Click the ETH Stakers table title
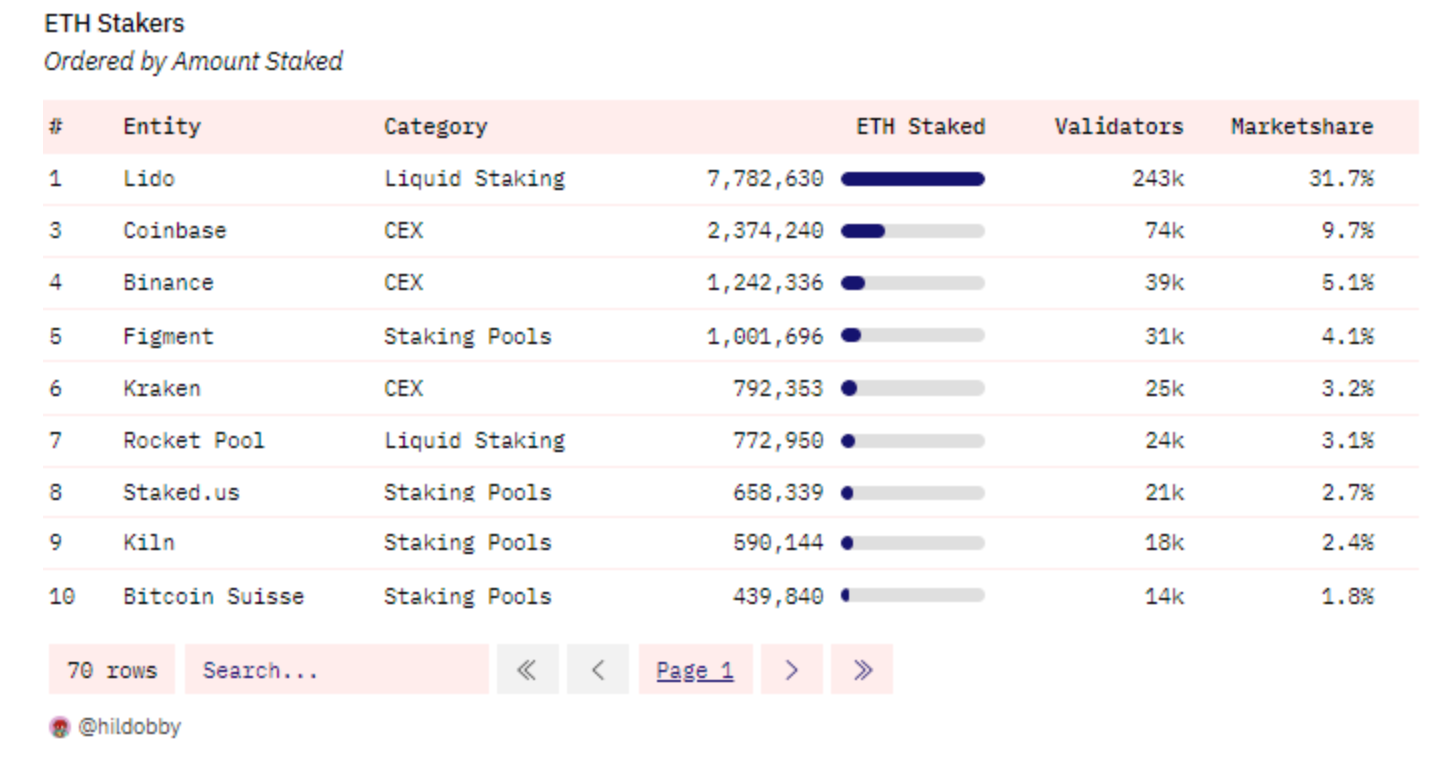This screenshot has height=760, width=1434. 114,23
